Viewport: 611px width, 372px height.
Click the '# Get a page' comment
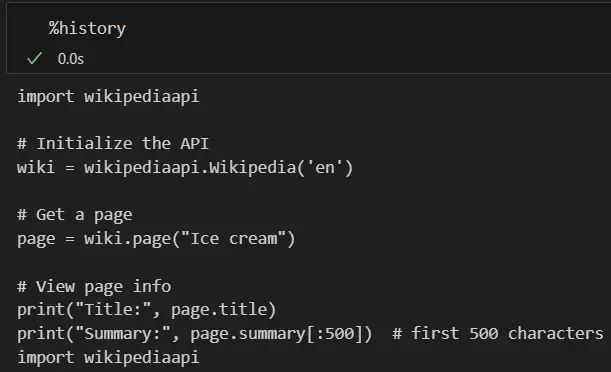pos(74,215)
